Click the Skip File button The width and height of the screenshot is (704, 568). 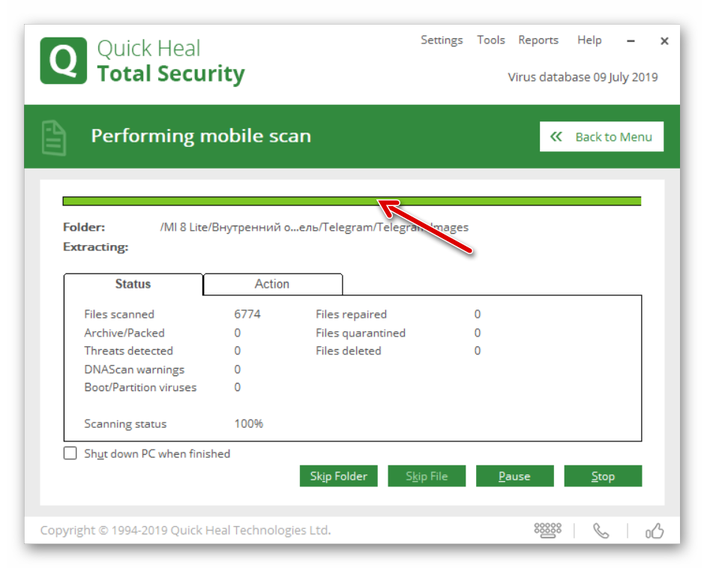click(427, 476)
